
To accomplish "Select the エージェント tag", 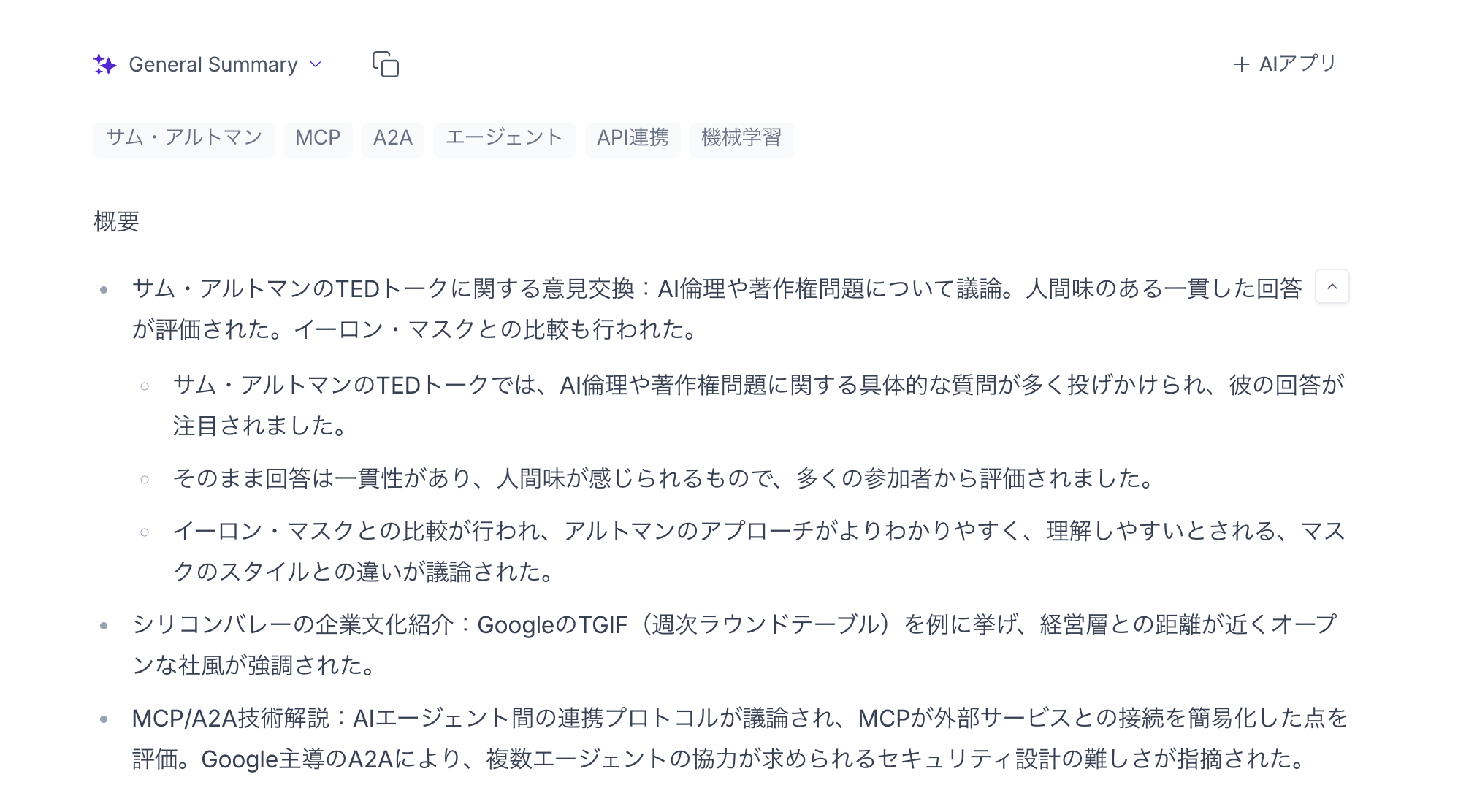I will tap(504, 138).
